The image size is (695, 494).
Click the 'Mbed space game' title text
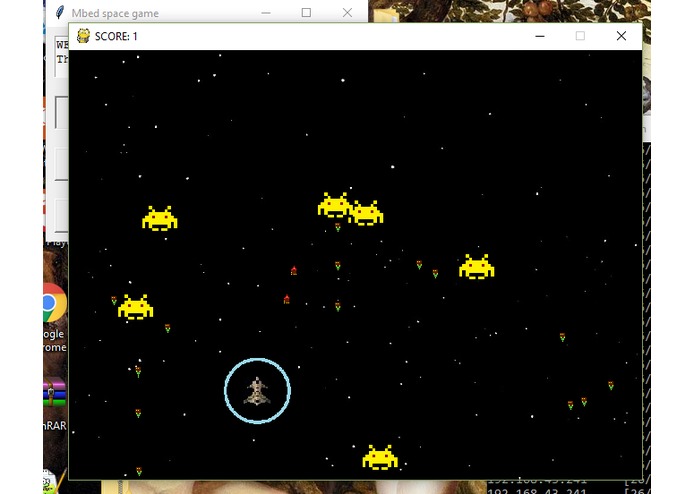[115, 14]
